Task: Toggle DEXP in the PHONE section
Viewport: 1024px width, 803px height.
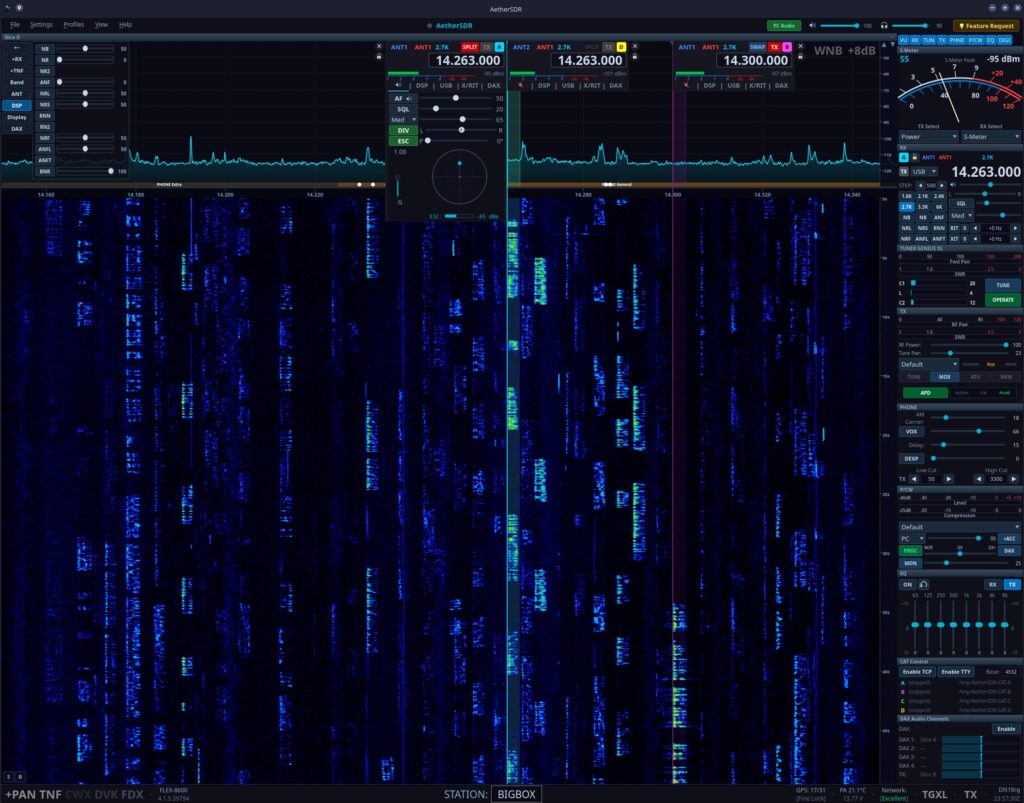Action: 912,458
